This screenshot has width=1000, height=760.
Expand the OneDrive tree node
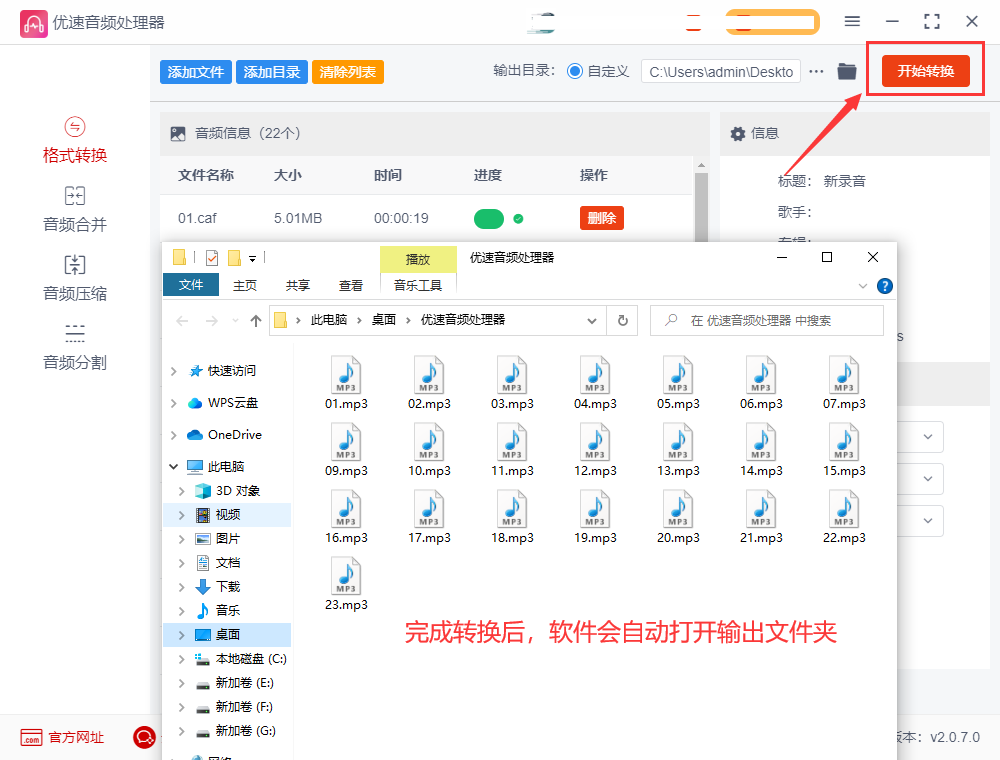point(173,435)
